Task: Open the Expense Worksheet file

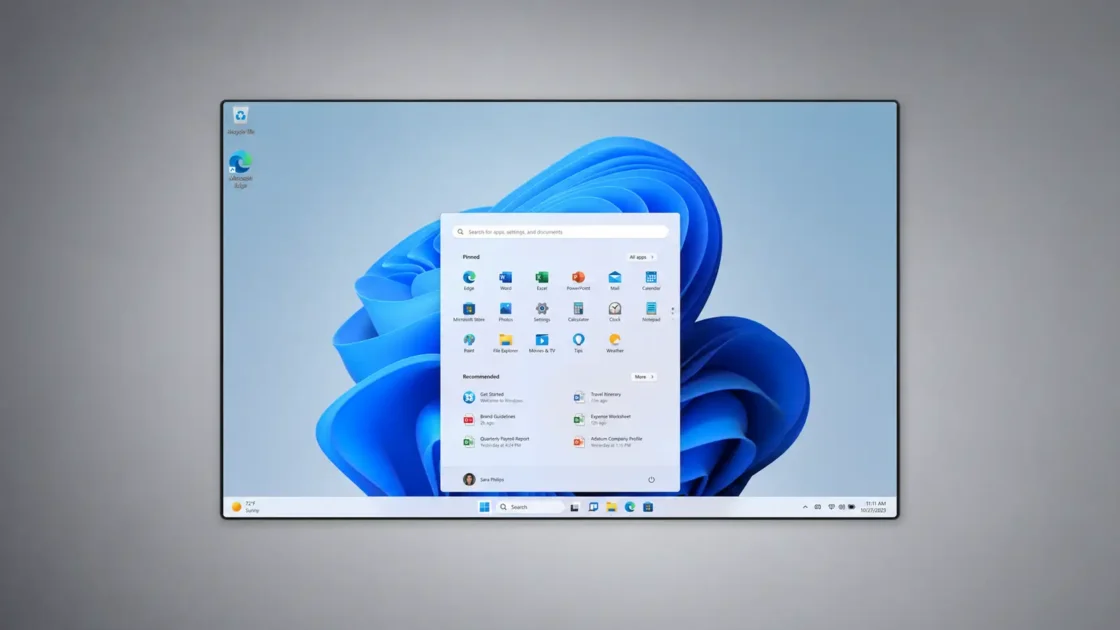Action: [x=602, y=419]
